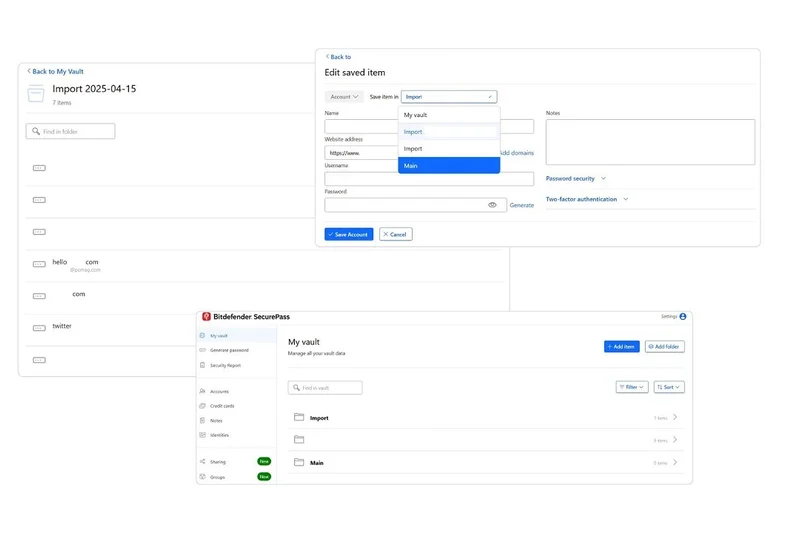Click the Security Report sidebar icon
The image size is (800, 533).
[203, 365]
